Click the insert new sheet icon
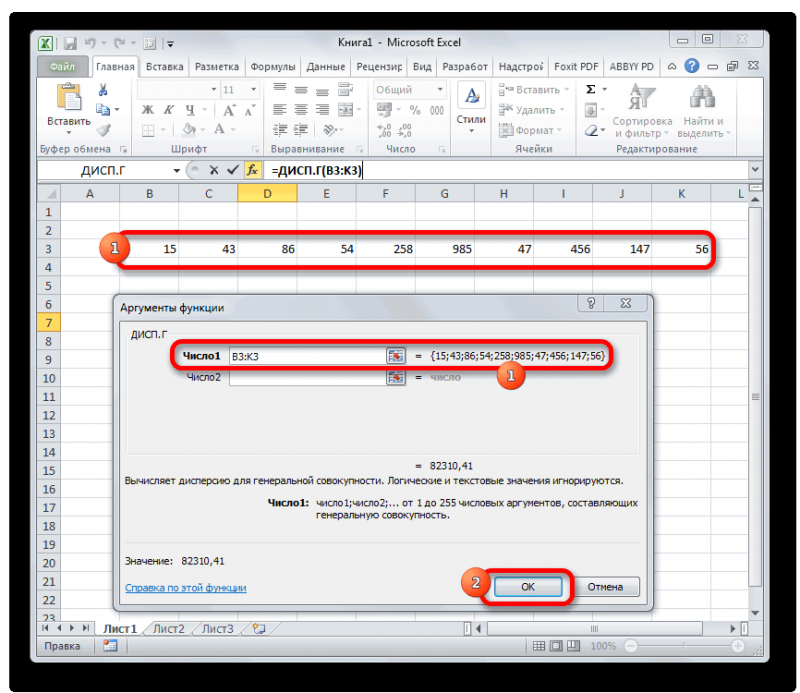Image resolution: width=800 pixels, height=693 pixels. pos(259,629)
